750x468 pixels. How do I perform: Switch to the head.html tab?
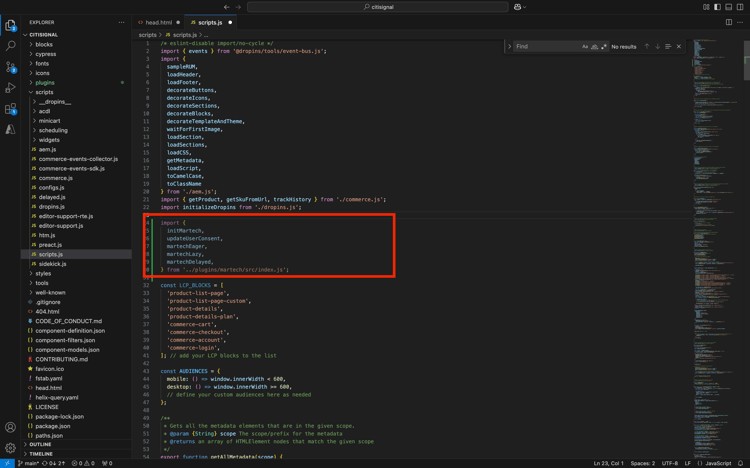click(158, 22)
